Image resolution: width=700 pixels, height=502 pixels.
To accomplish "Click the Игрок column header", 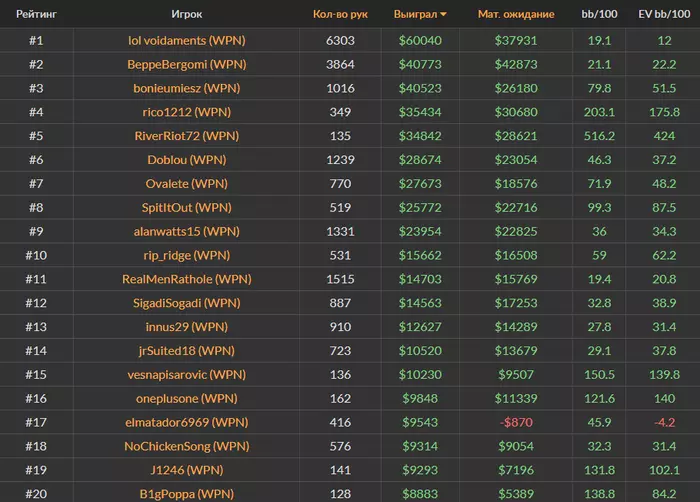I will click(x=187, y=15).
